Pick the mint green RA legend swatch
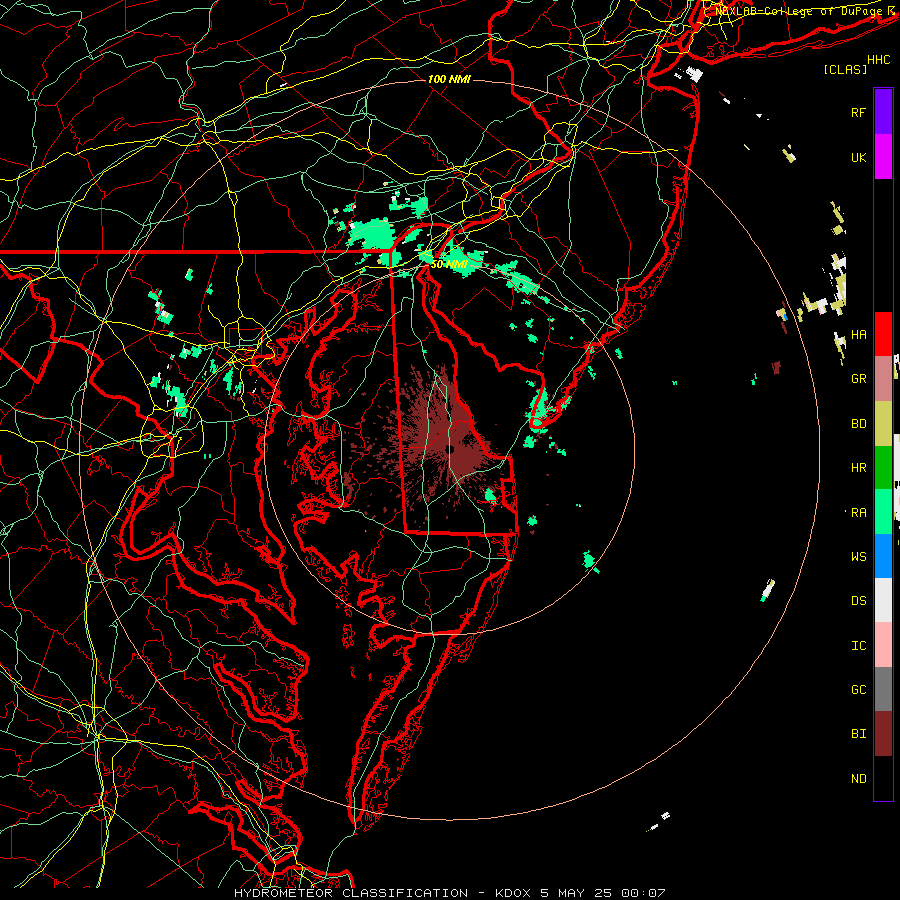Viewport: 900px width, 900px height. point(883,512)
